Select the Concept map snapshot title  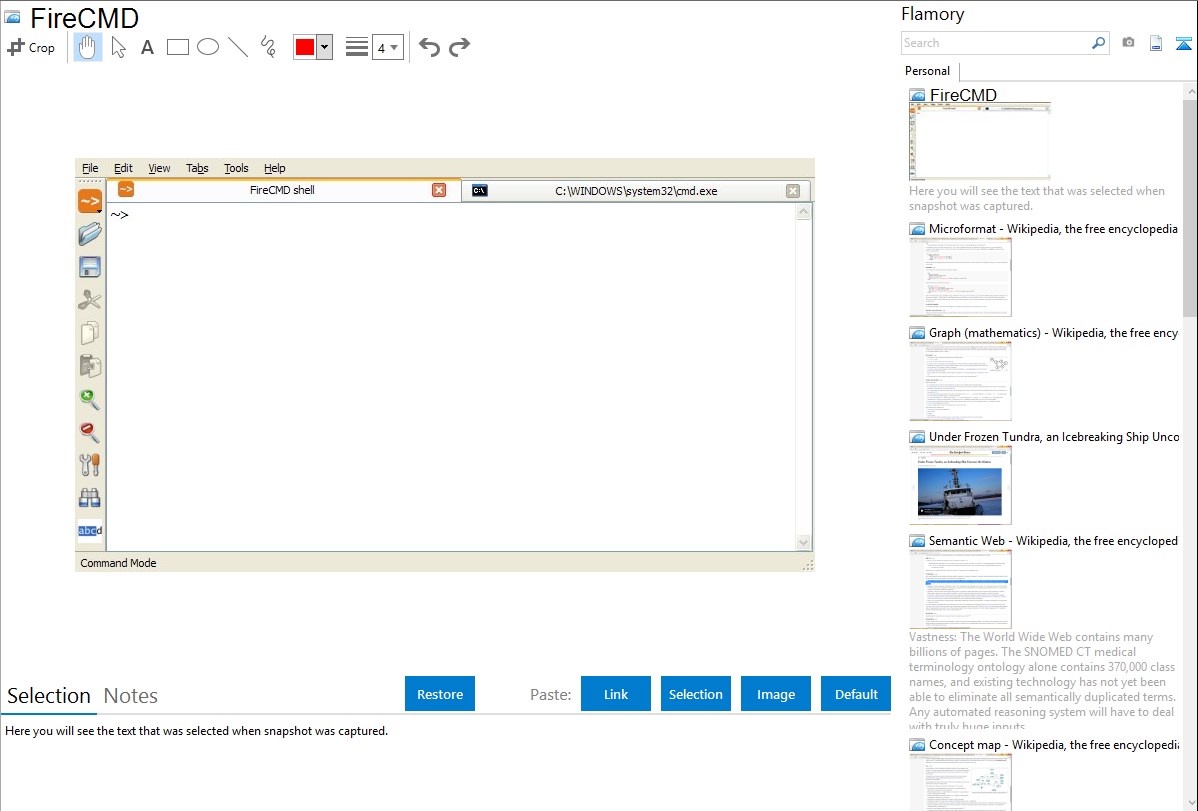[x=1054, y=744]
